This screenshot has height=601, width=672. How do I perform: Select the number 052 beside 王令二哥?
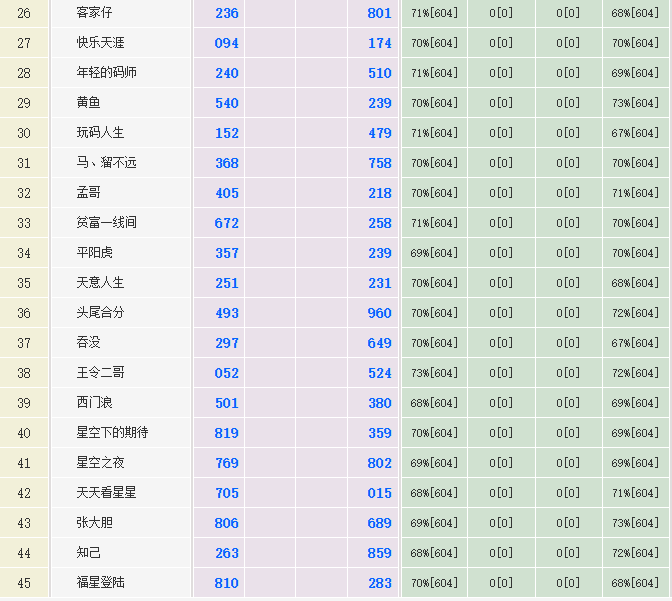(227, 373)
